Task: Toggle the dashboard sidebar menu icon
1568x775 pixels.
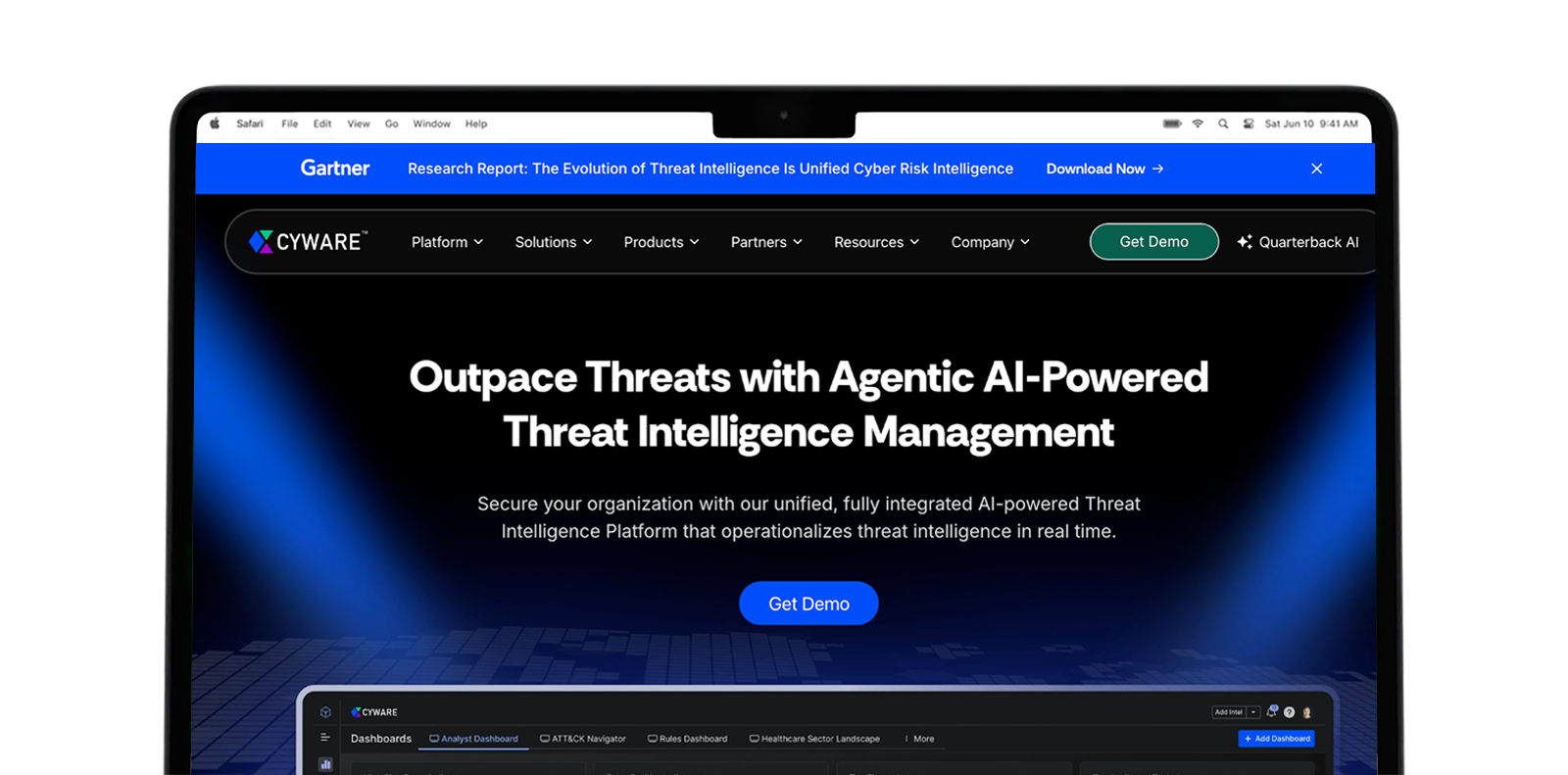Action: [325, 738]
